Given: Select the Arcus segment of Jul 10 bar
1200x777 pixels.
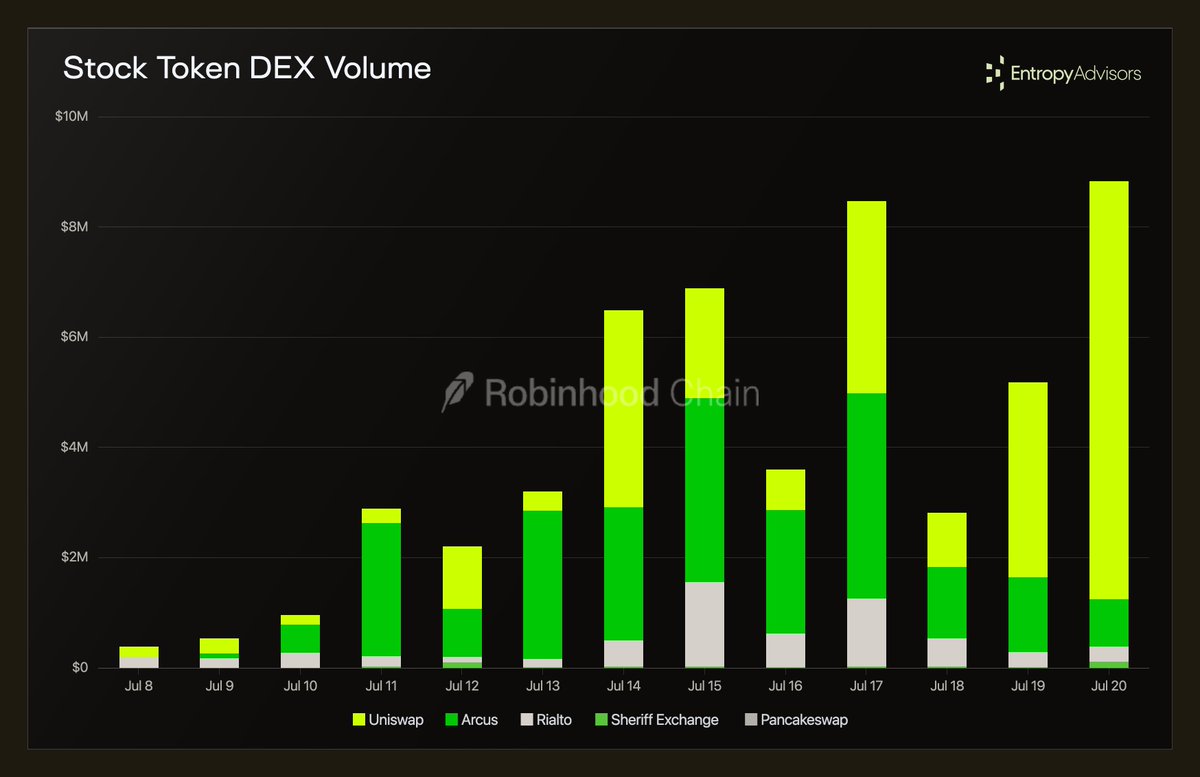Looking at the screenshot, I should tap(300, 639).
